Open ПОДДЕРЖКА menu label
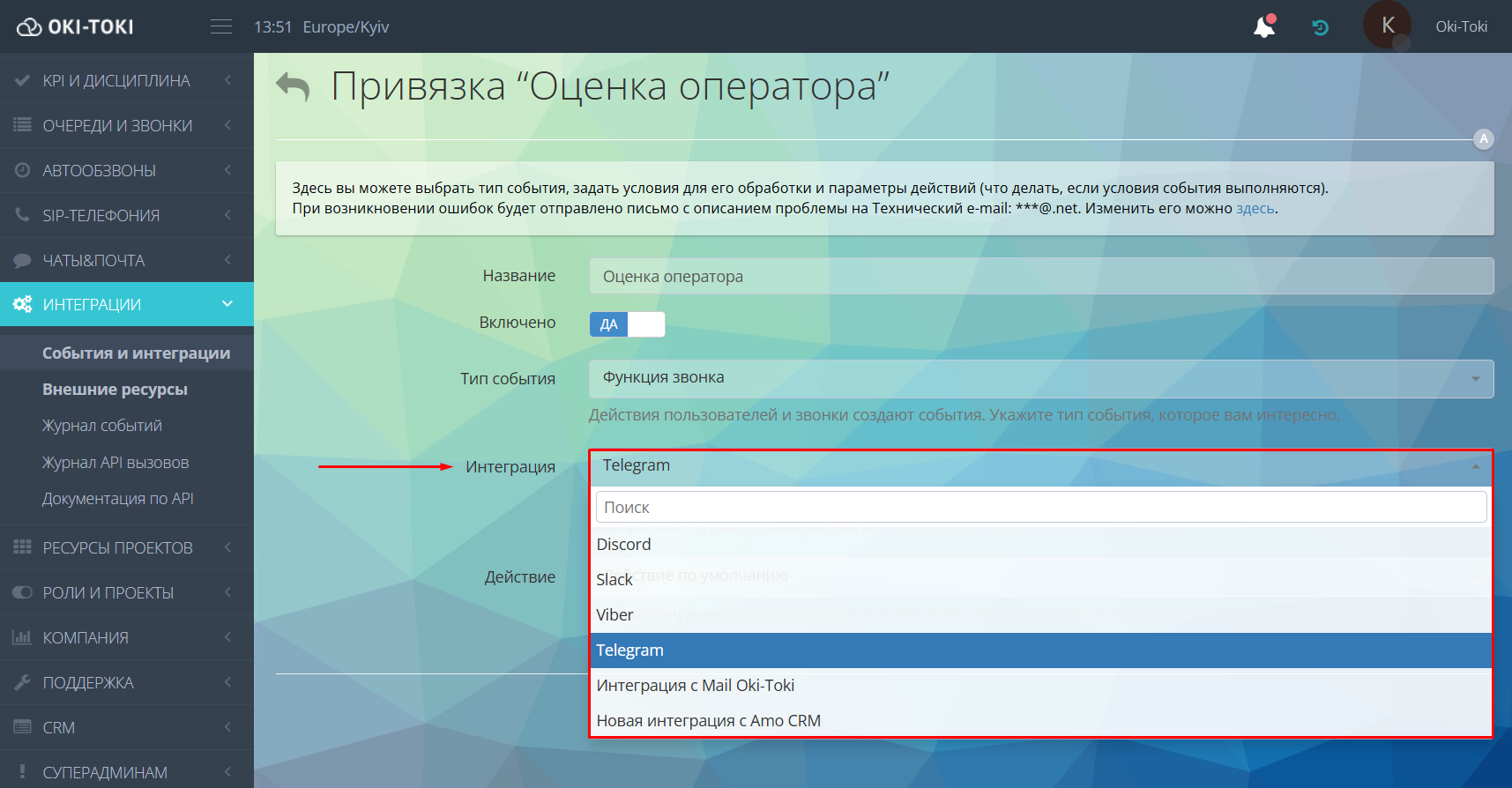 pyautogui.click(x=88, y=683)
